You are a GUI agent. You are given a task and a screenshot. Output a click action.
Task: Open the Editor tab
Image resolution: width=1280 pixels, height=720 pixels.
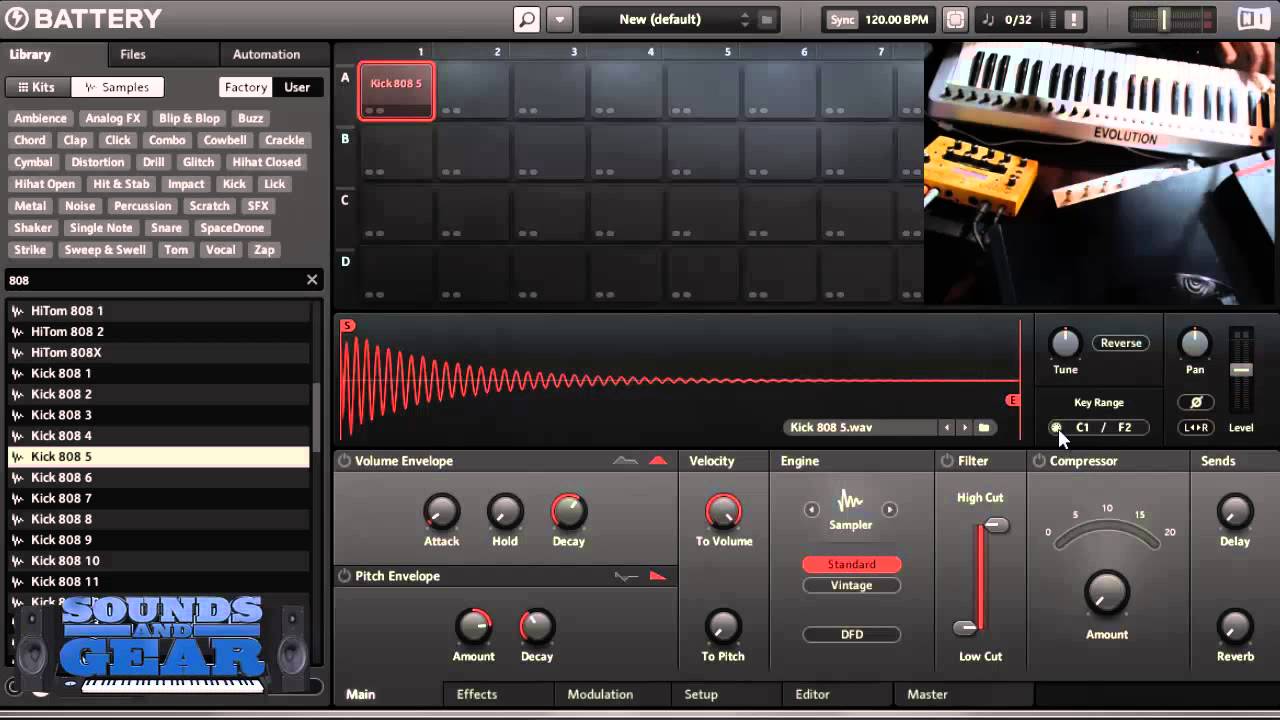pos(812,694)
